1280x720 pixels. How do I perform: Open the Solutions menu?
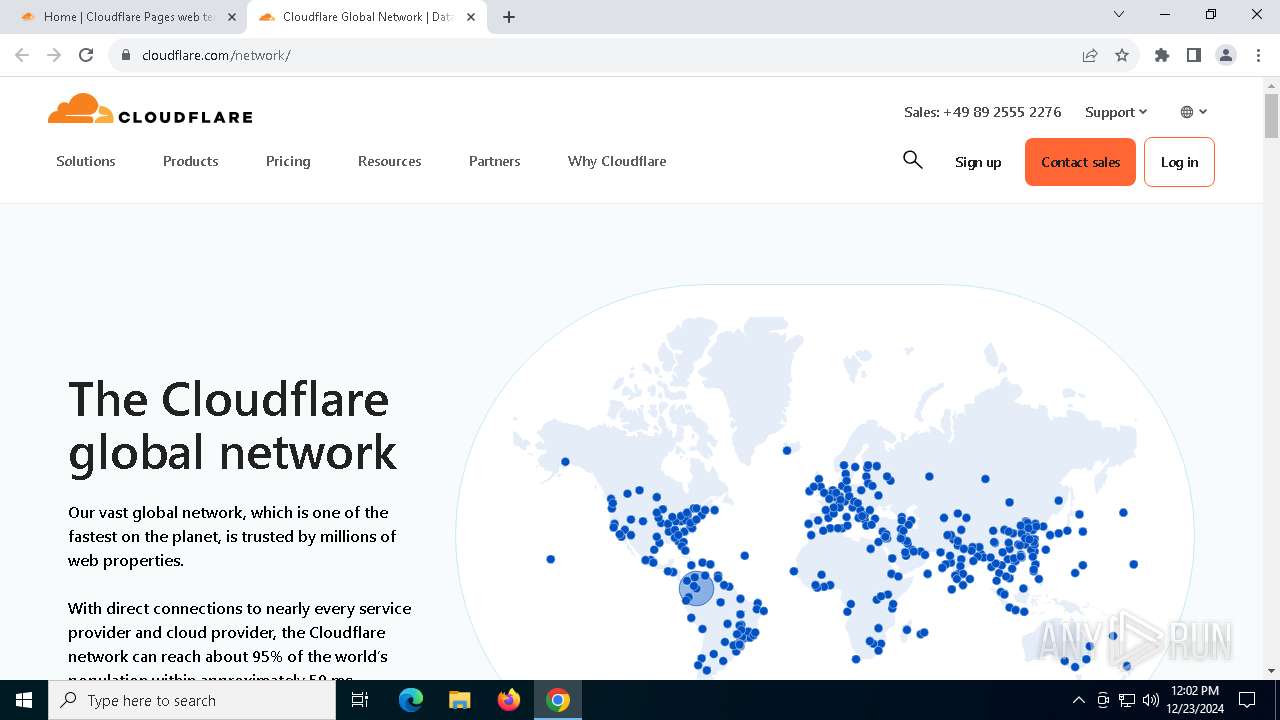pos(86,161)
